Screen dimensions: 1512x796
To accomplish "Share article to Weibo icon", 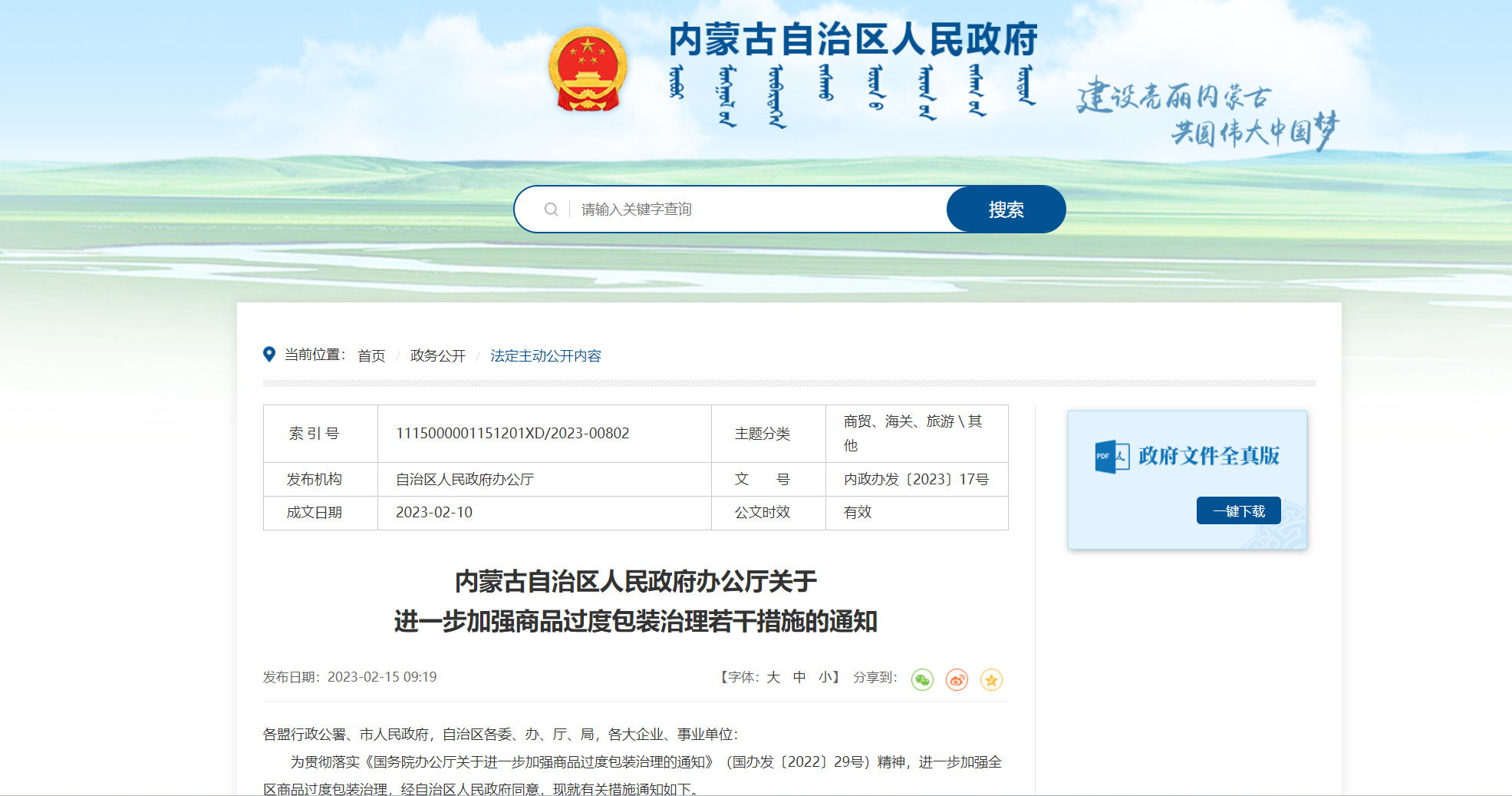I will click(x=957, y=679).
